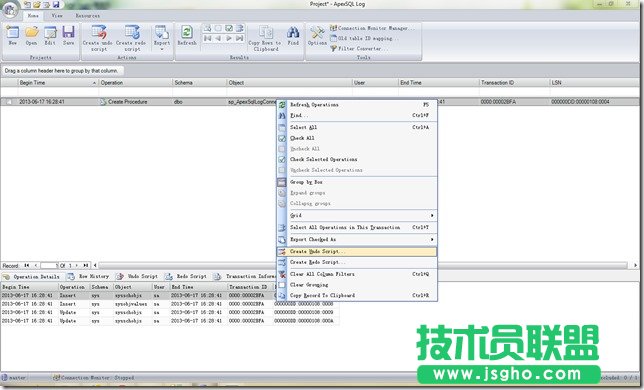644x390 pixels.
Task: Switch to the View ribbon tab
Action: pyautogui.click(x=57, y=16)
